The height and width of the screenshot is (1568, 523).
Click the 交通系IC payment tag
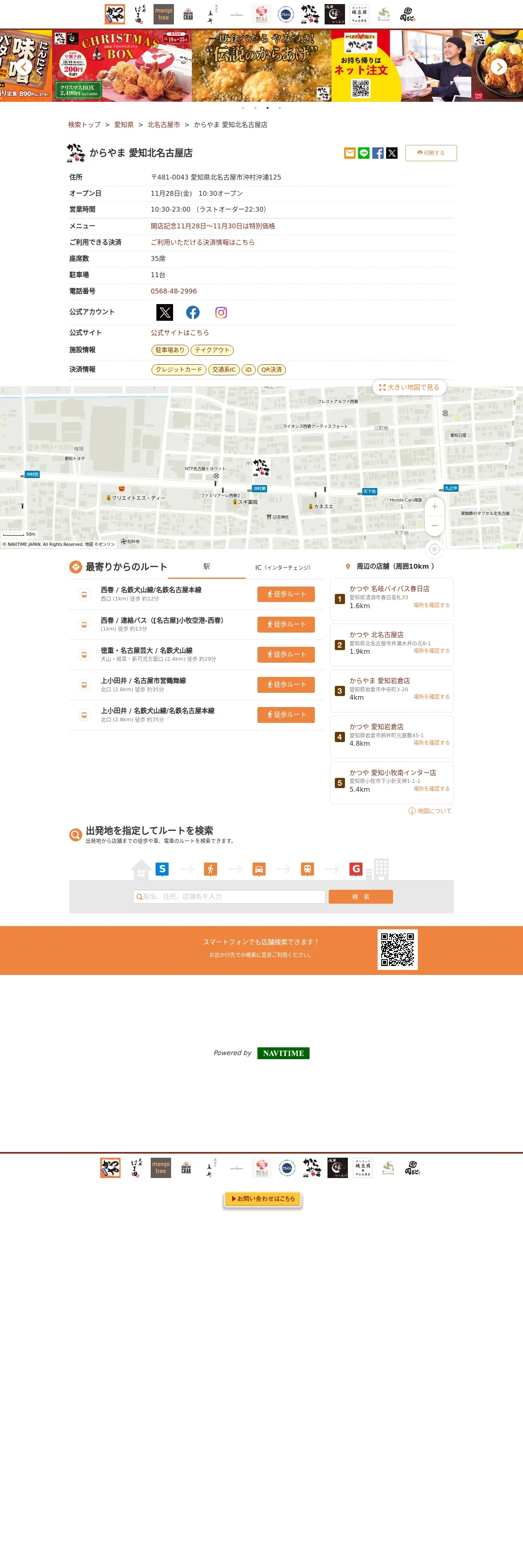point(224,370)
